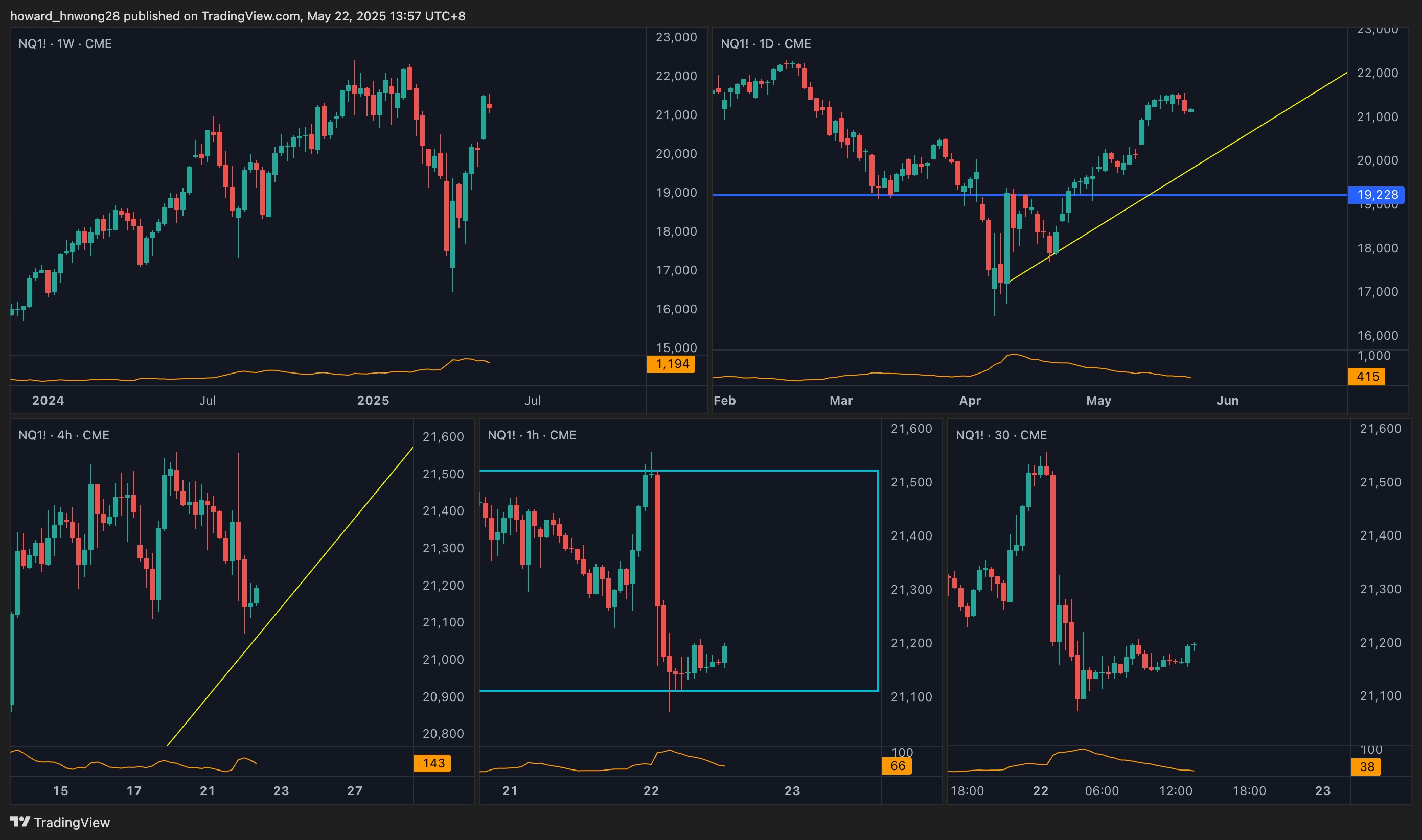Click the 143 orange label on 4h chart
Viewport: 1422px width, 840px height.
pyautogui.click(x=433, y=763)
